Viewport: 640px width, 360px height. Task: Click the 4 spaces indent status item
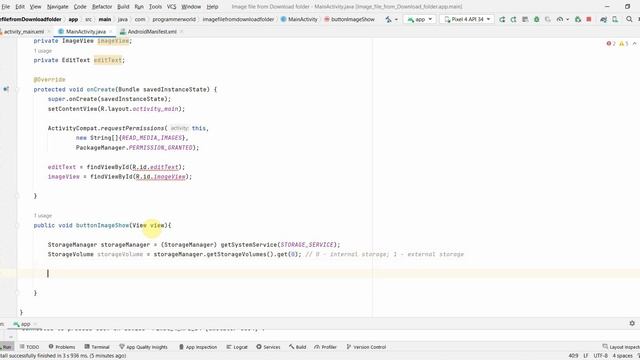(622, 356)
